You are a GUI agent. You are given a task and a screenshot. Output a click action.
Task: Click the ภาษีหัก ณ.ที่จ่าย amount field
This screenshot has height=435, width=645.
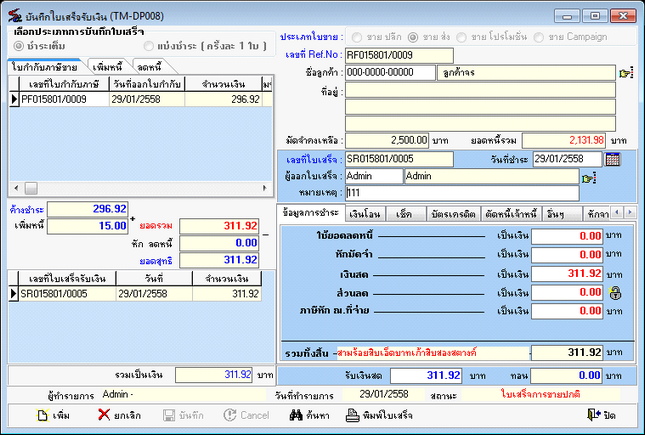(x=567, y=311)
